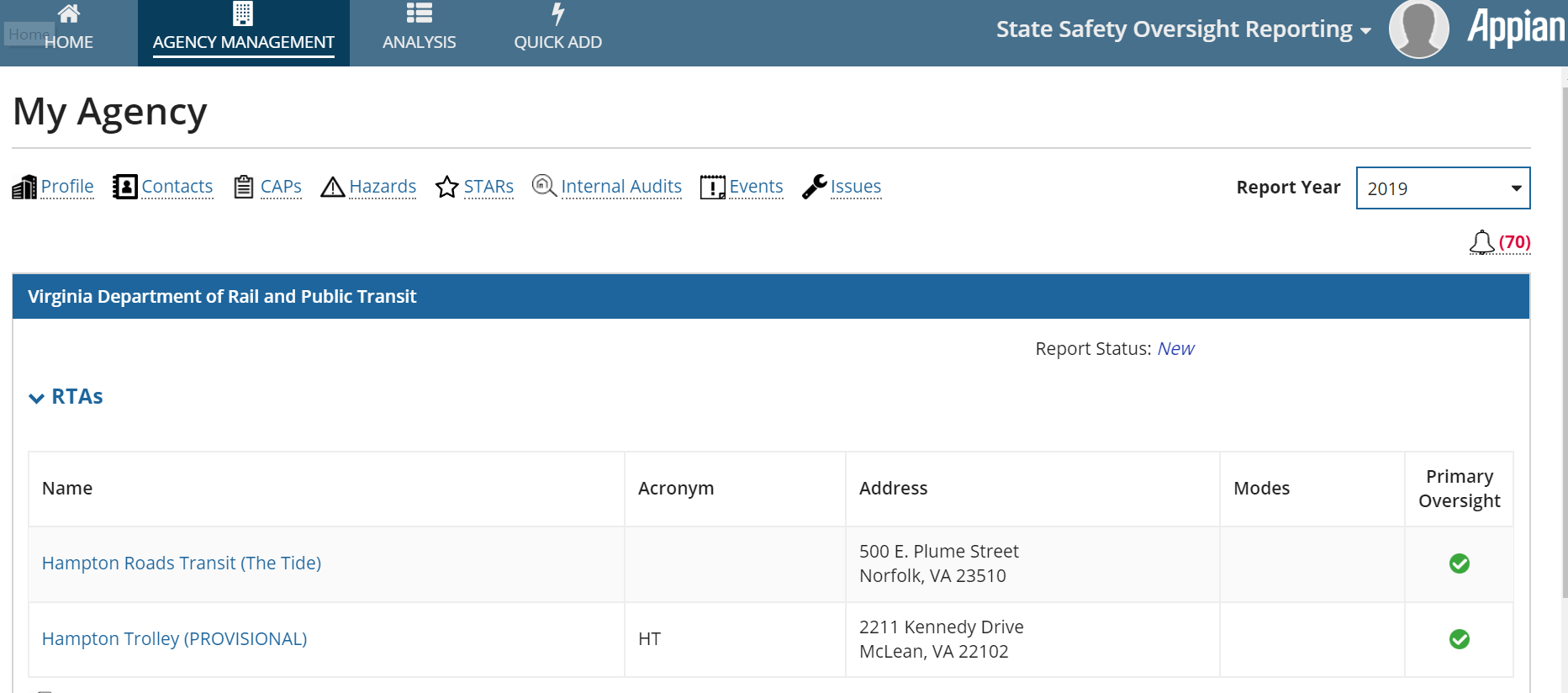Click the Profile building icon
Viewport: 1568px width, 693px height.
[x=24, y=187]
